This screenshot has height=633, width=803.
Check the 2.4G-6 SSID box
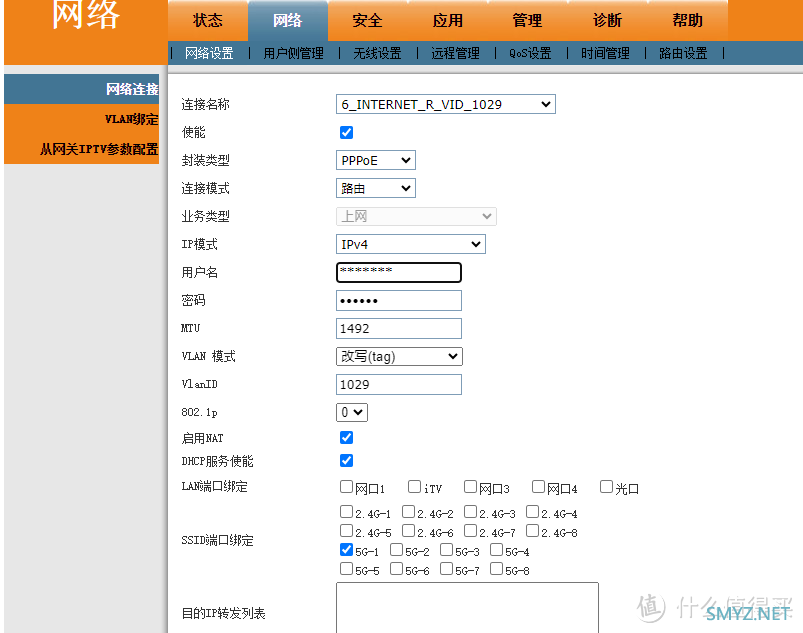pyautogui.click(x=408, y=531)
